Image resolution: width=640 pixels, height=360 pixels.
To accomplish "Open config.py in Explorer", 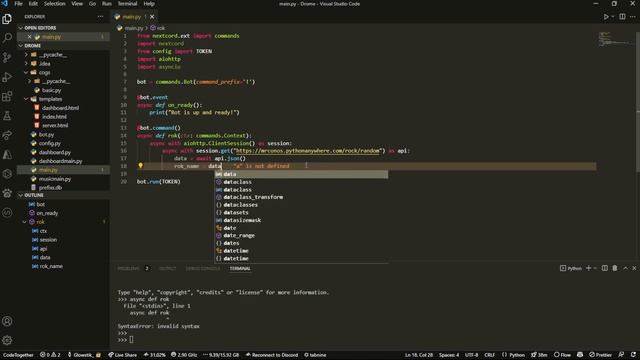I will point(49,143).
